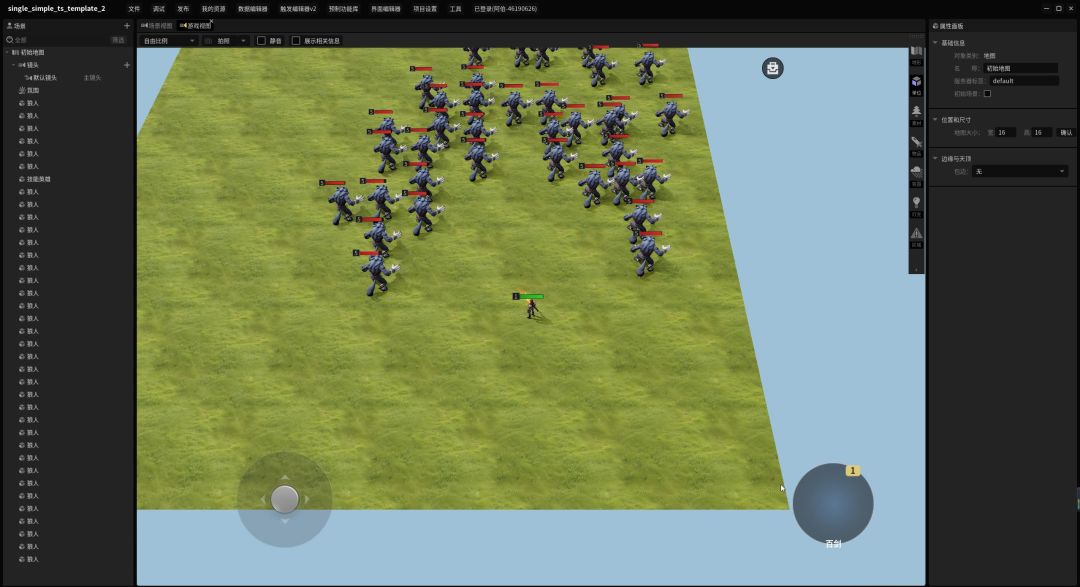Click the virtual joystick knob
1080x587 pixels.
tap(285, 498)
